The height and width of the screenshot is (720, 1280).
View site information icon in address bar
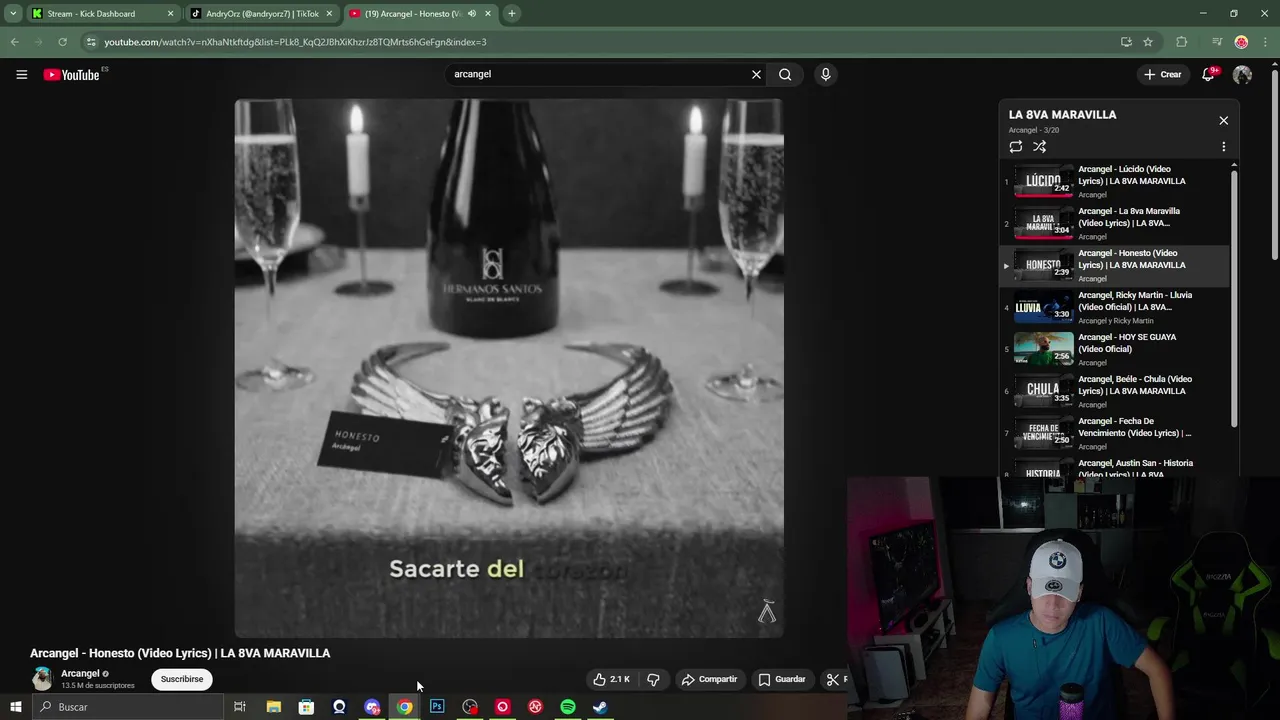click(91, 42)
